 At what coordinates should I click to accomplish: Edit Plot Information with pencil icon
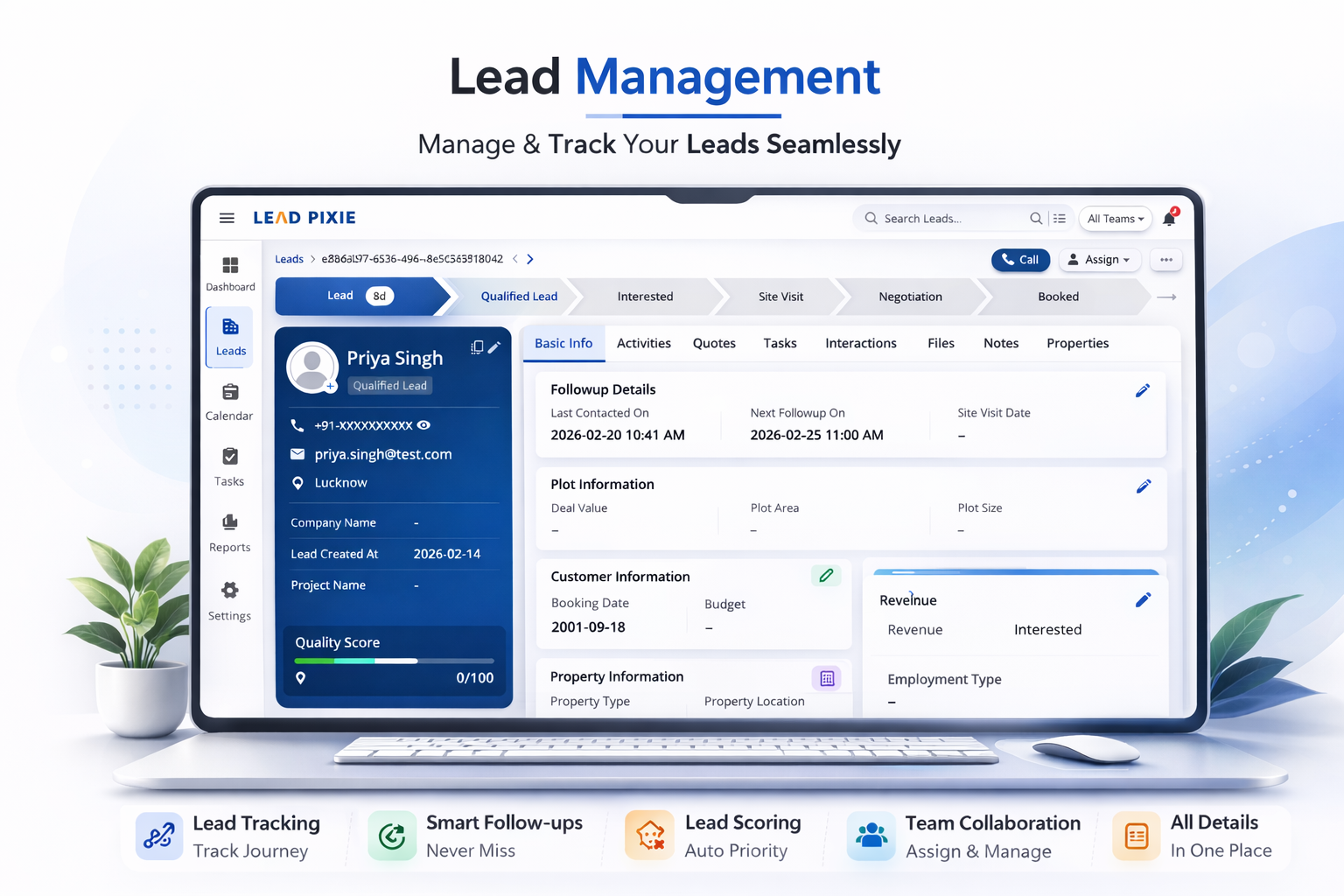[x=1144, y=486]
